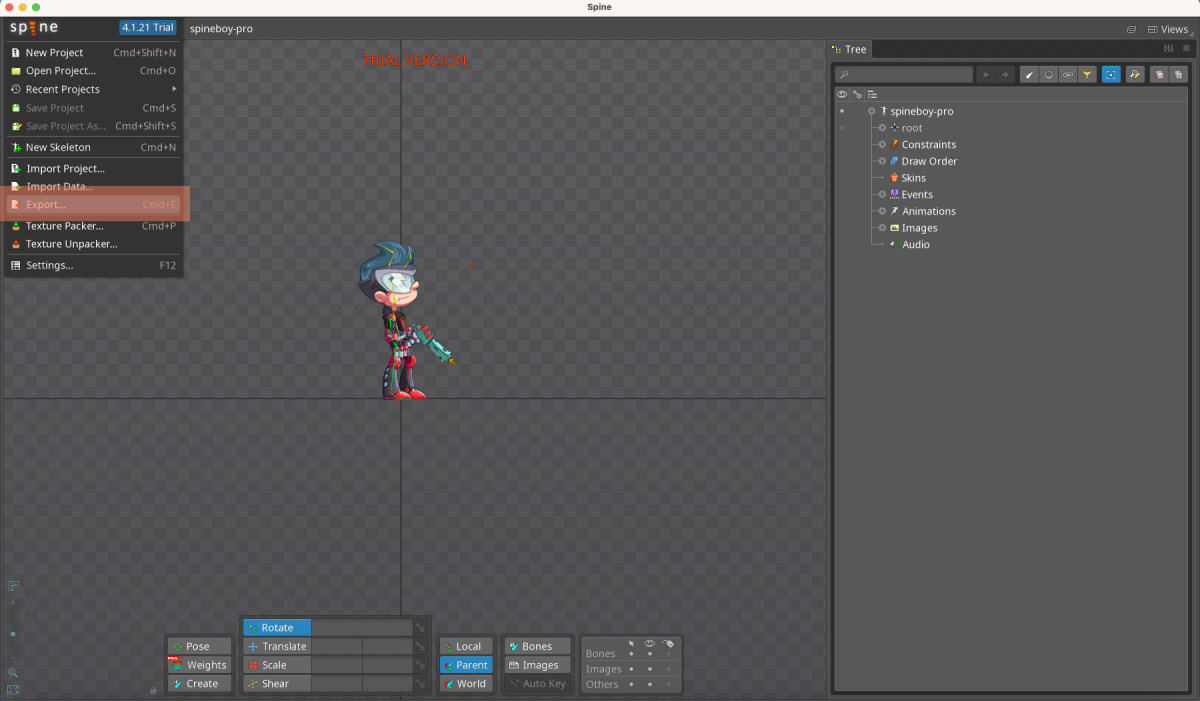This screenshot has height=701, width=1200.
Task: Focus the Tree search field
Action: coord(904,74)
